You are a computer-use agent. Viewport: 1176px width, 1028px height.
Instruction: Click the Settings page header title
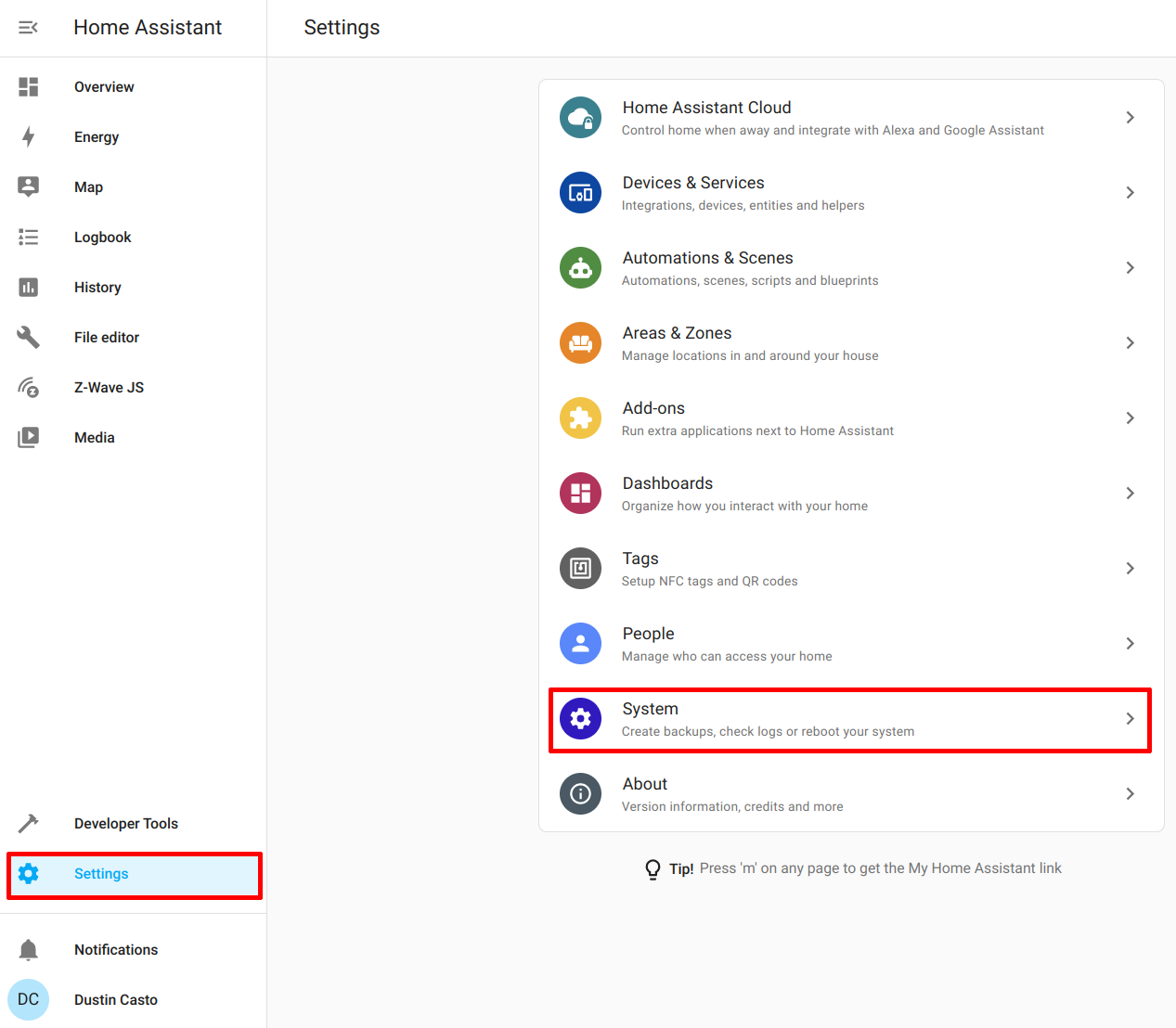coord(342,28)
